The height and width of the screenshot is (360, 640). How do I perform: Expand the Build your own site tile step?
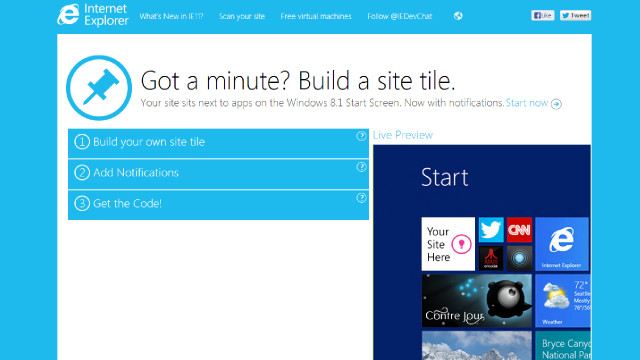point(218,143)
